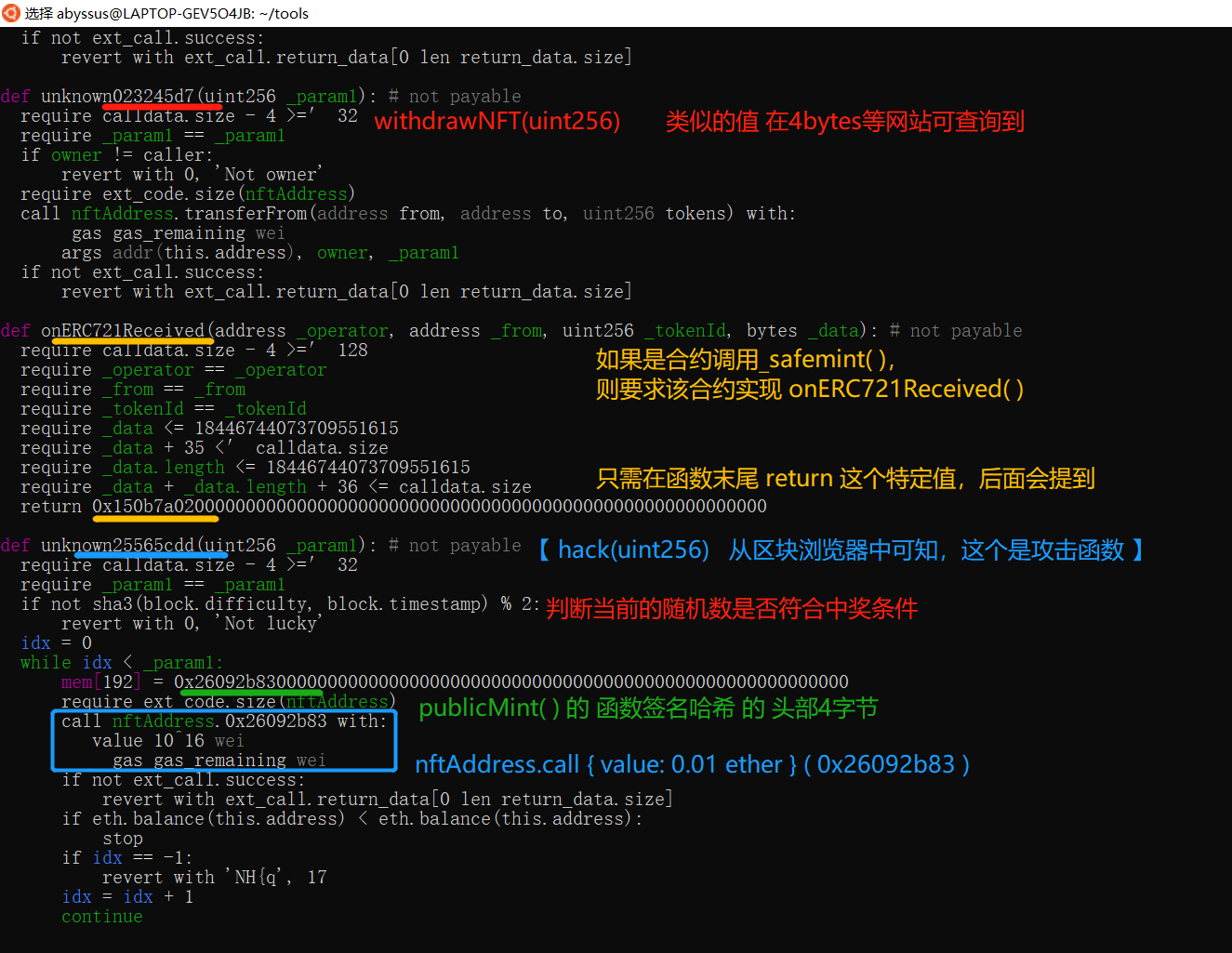Viewport: 1232px width, 953px height.
Task: Click 'revert with 'NH{q', 17' line
Action: click(214, 878)
